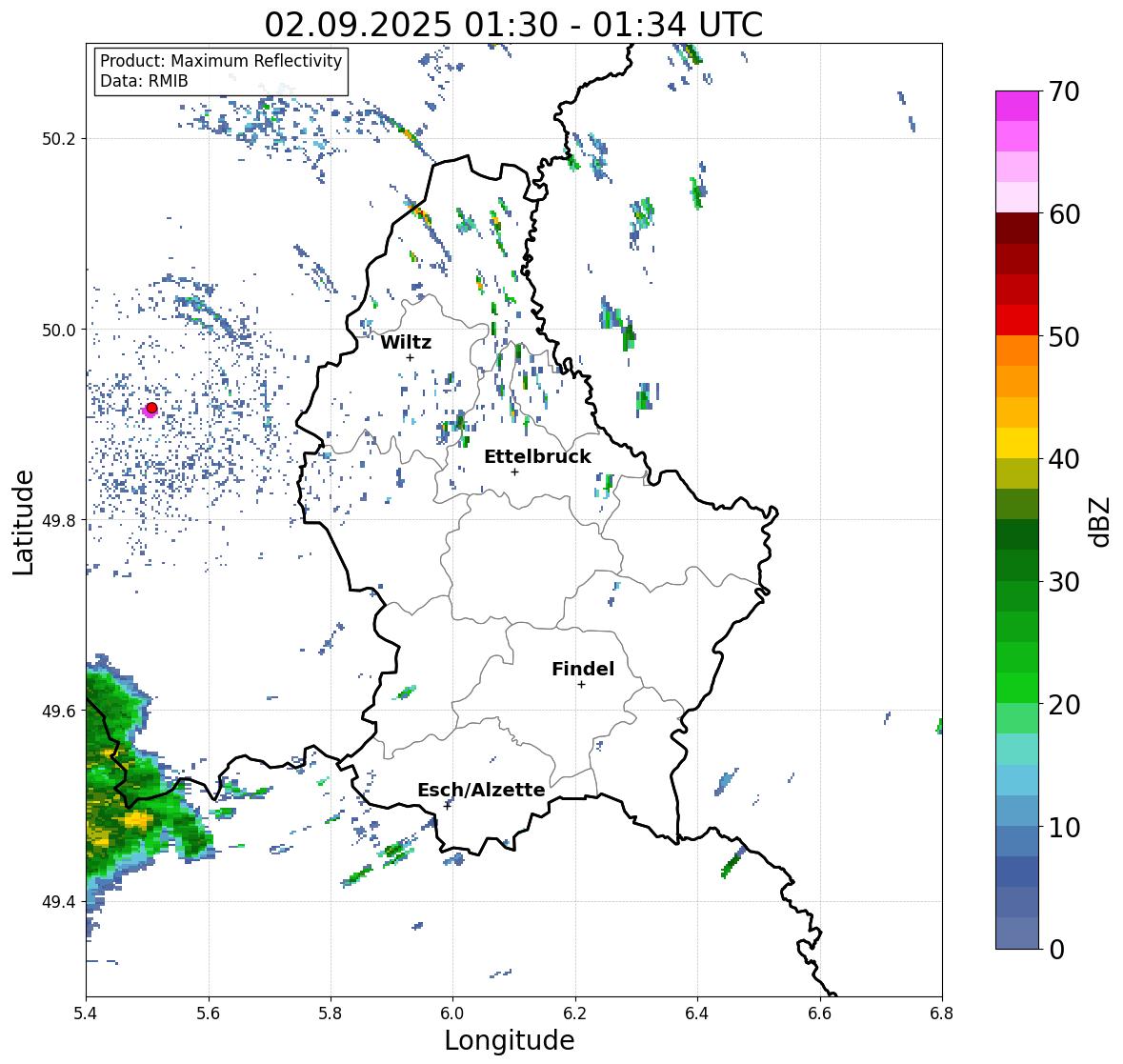This screenshot has width=1123, height=1064.
Task: Click the 49.6 latitude tick label
Action: click(x=61, y=711)
